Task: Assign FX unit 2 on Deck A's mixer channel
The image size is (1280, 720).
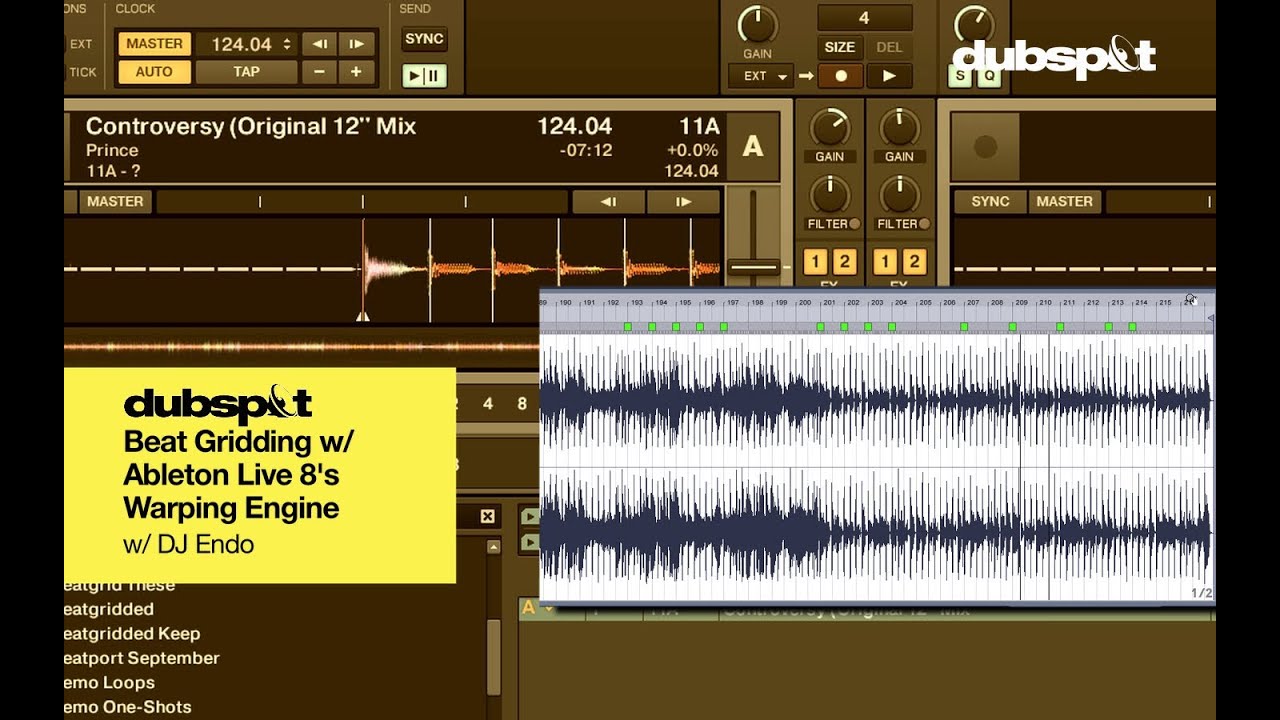Action: pyautogui.click(x=844, y=262)
